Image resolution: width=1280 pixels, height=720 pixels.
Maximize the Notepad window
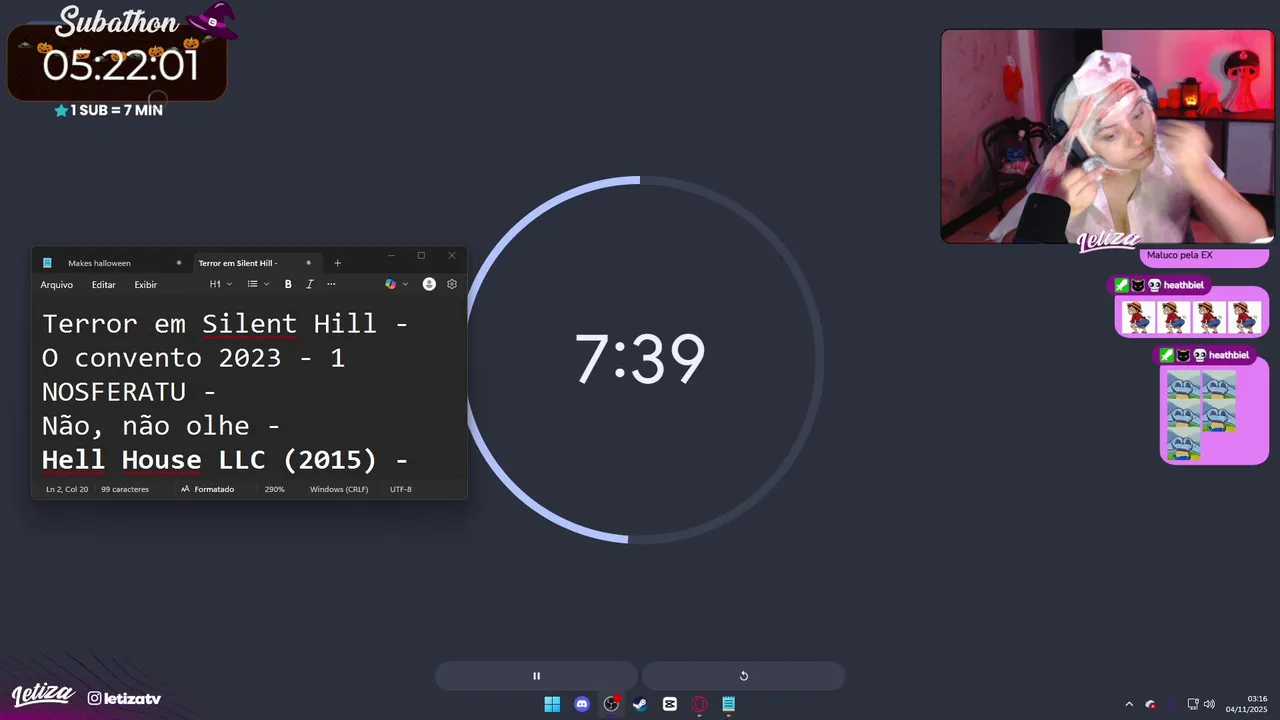point(421,256)
